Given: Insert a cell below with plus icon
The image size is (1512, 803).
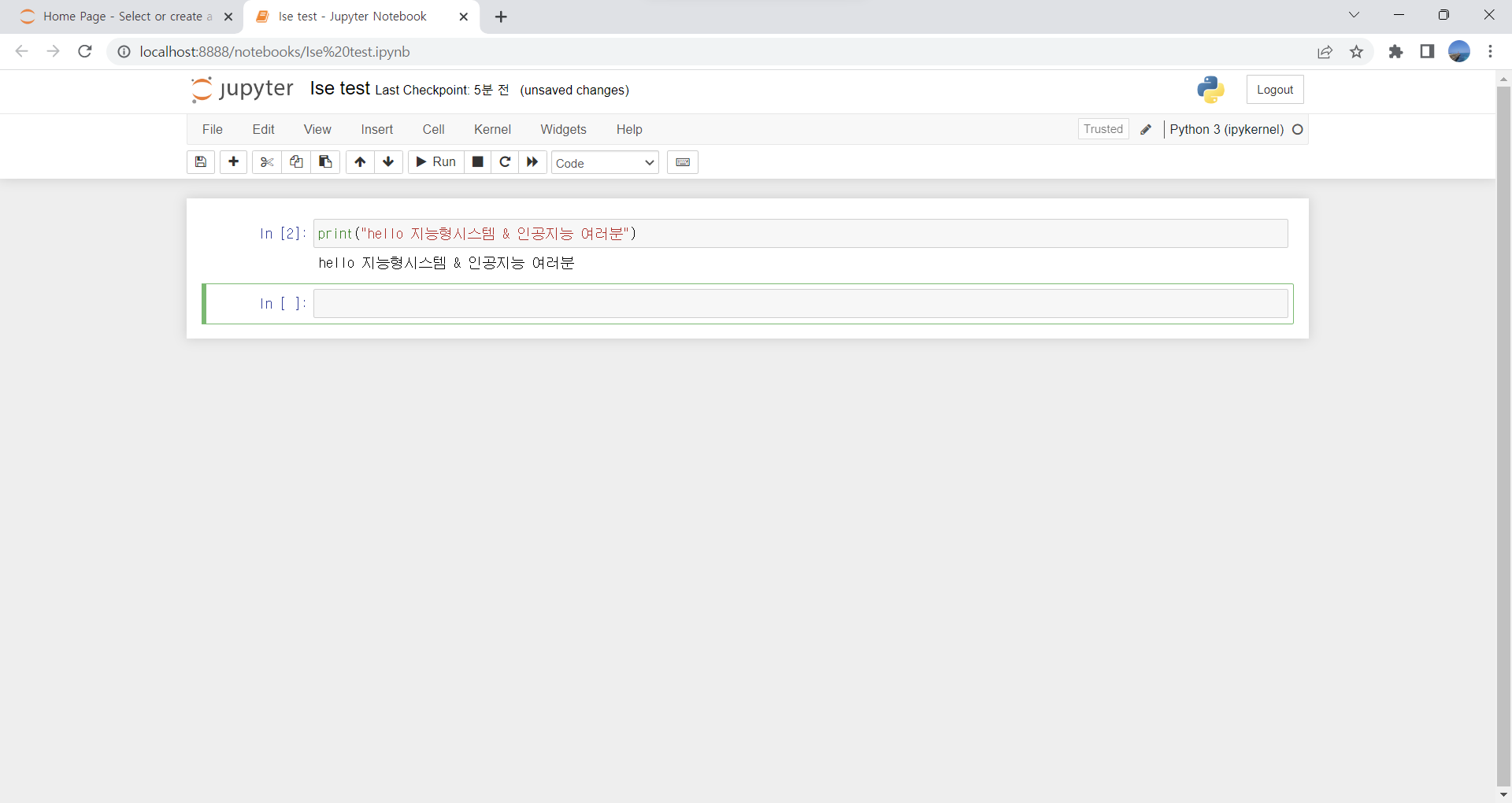Looking at the screenshot, I should click(233, 162).
